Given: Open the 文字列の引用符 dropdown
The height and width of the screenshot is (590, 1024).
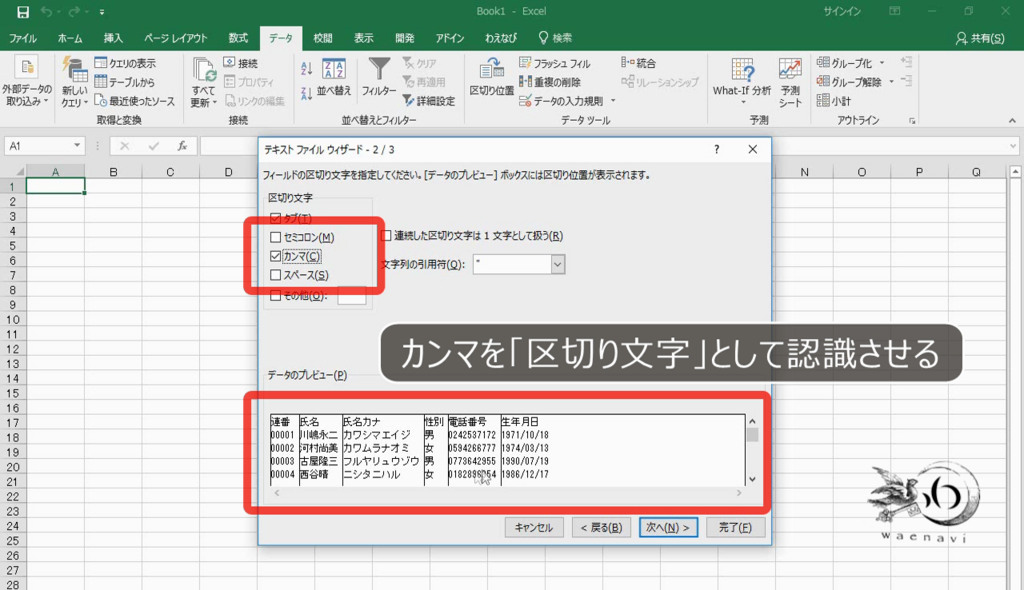Looking at the screenshot, I should coord(558,265).
